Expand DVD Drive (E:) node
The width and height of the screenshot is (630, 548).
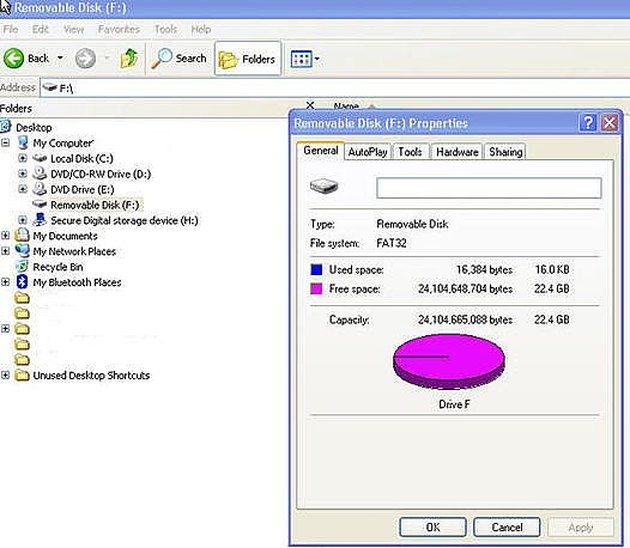pyautogui.click(x=22, y=189)
